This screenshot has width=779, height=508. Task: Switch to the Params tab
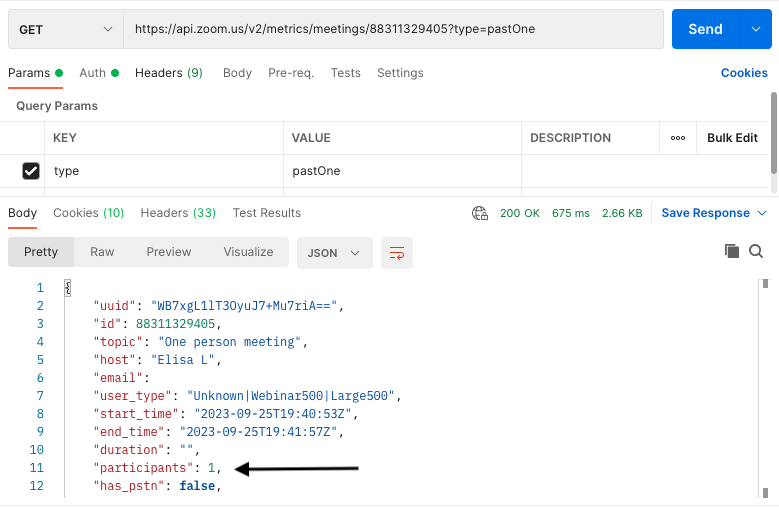click(35, 73)
